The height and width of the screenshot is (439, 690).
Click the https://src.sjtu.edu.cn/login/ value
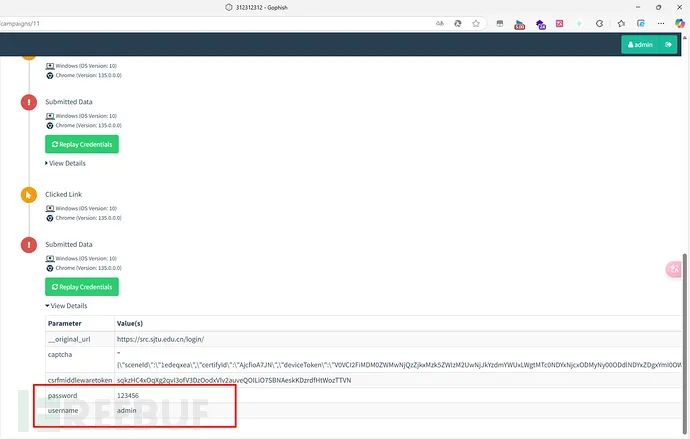pyautogui.click(x=160, y=339)
